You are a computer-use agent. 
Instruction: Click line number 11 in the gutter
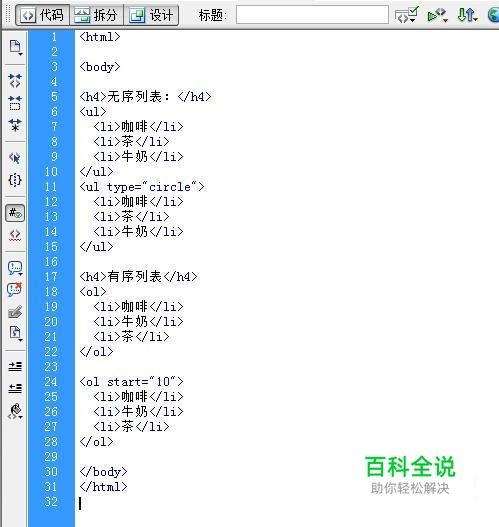pyautogui.click(x=51, y=187)
